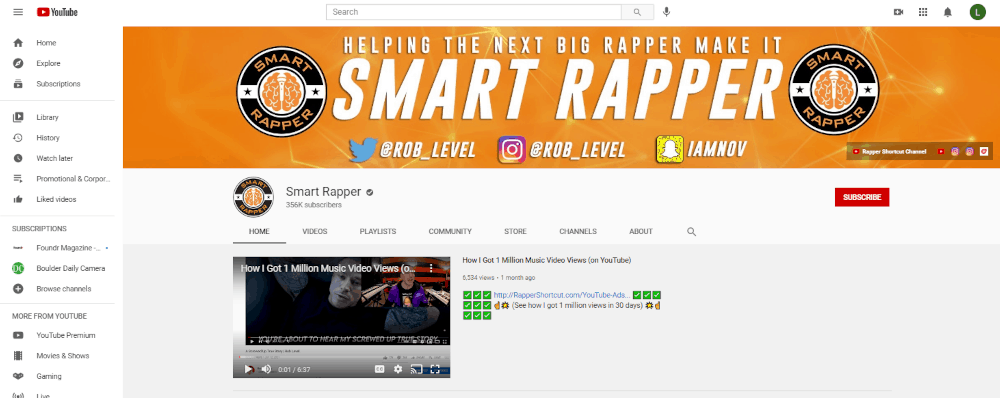Screen dimensions: 1000x398
Task: Open the hamburger guide menu
Action: coord(18,12)
